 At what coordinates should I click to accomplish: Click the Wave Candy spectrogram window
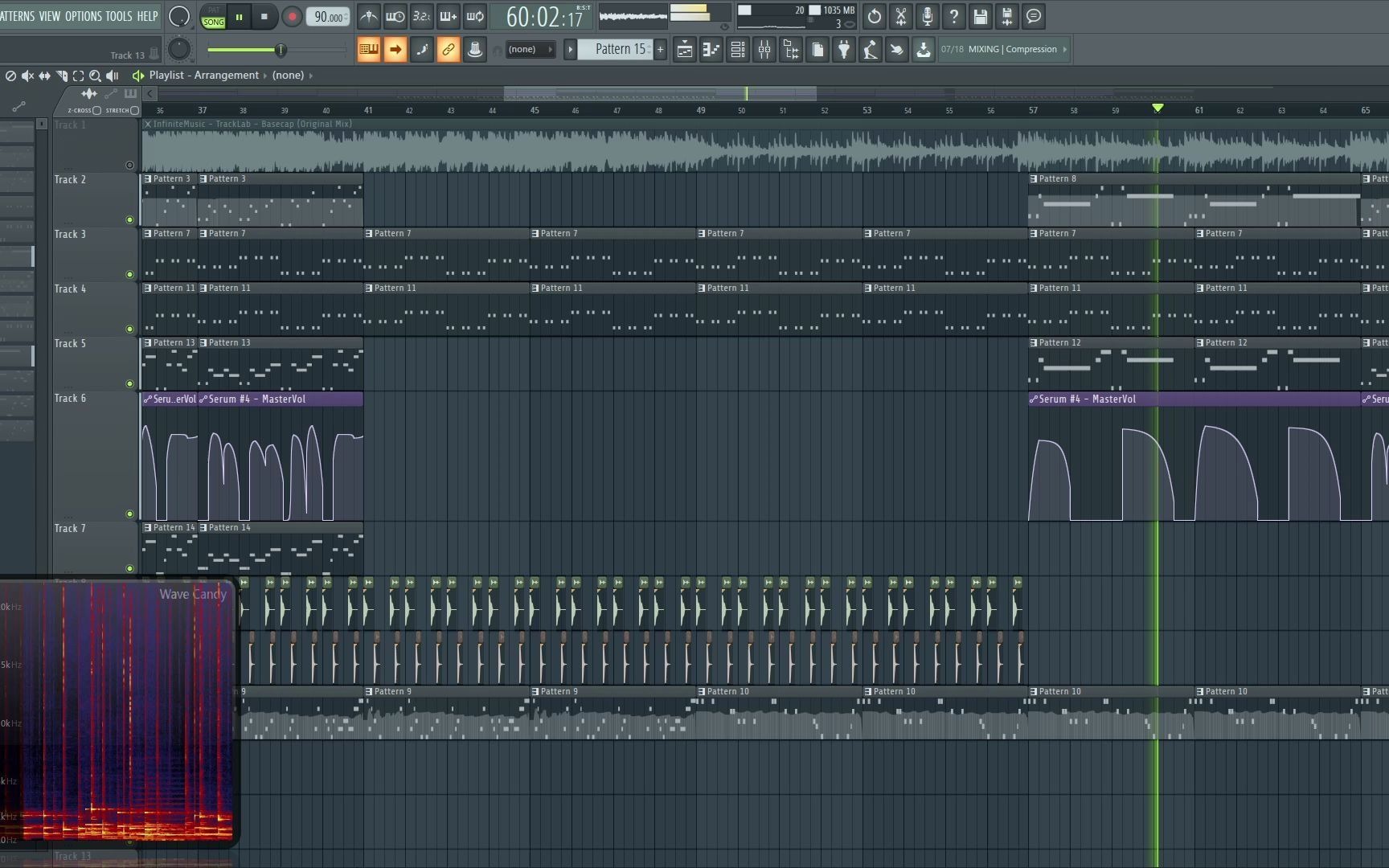[x=117, y=711]
